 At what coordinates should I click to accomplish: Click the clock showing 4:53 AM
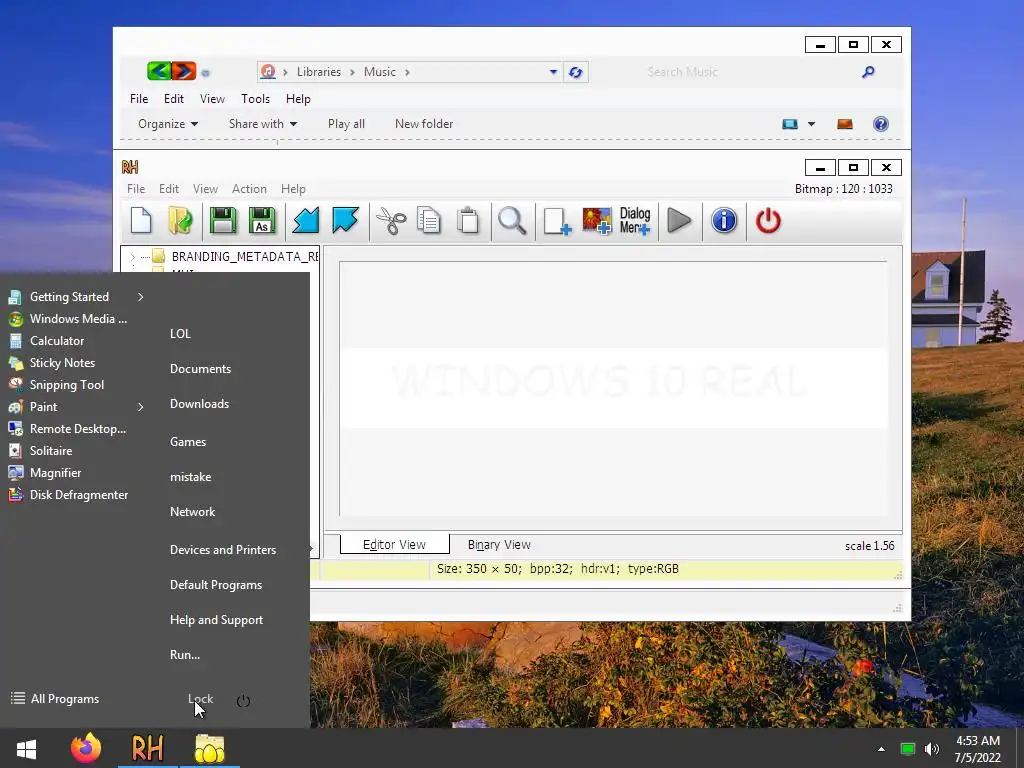click(x=978, y=741)
